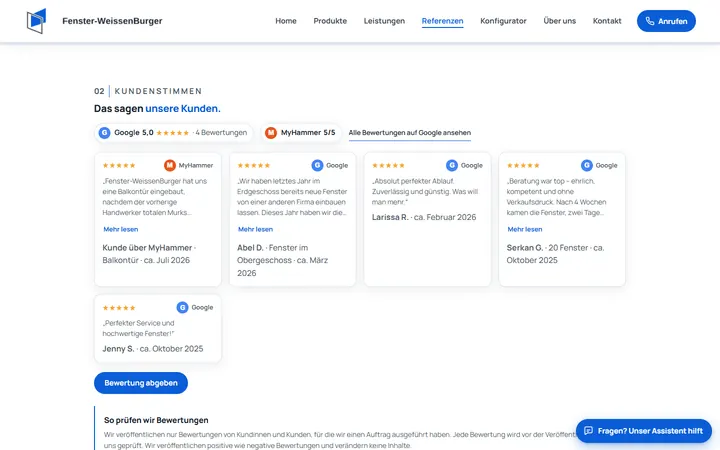The image size is (720, 450).
Task: Click the stars on the MyHammer Balkontür review
Action: pos(119,165)
